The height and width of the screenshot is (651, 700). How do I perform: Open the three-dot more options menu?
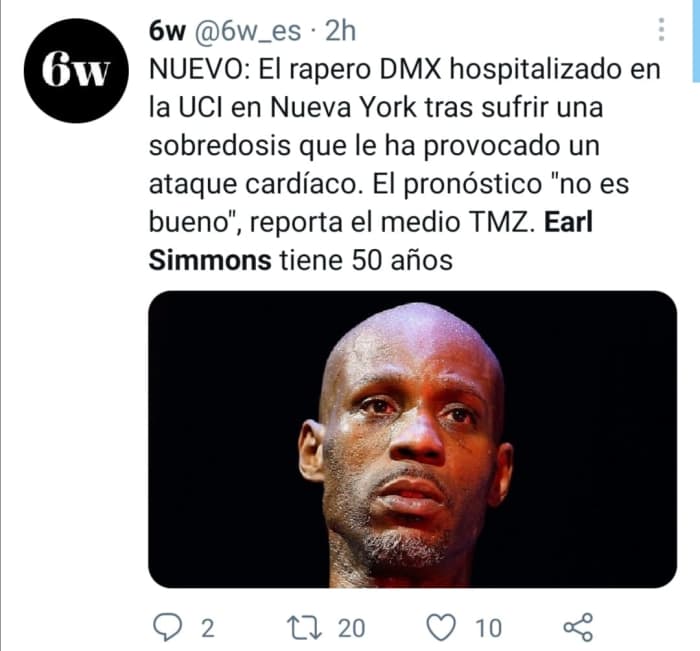click(x=661, y=30)
